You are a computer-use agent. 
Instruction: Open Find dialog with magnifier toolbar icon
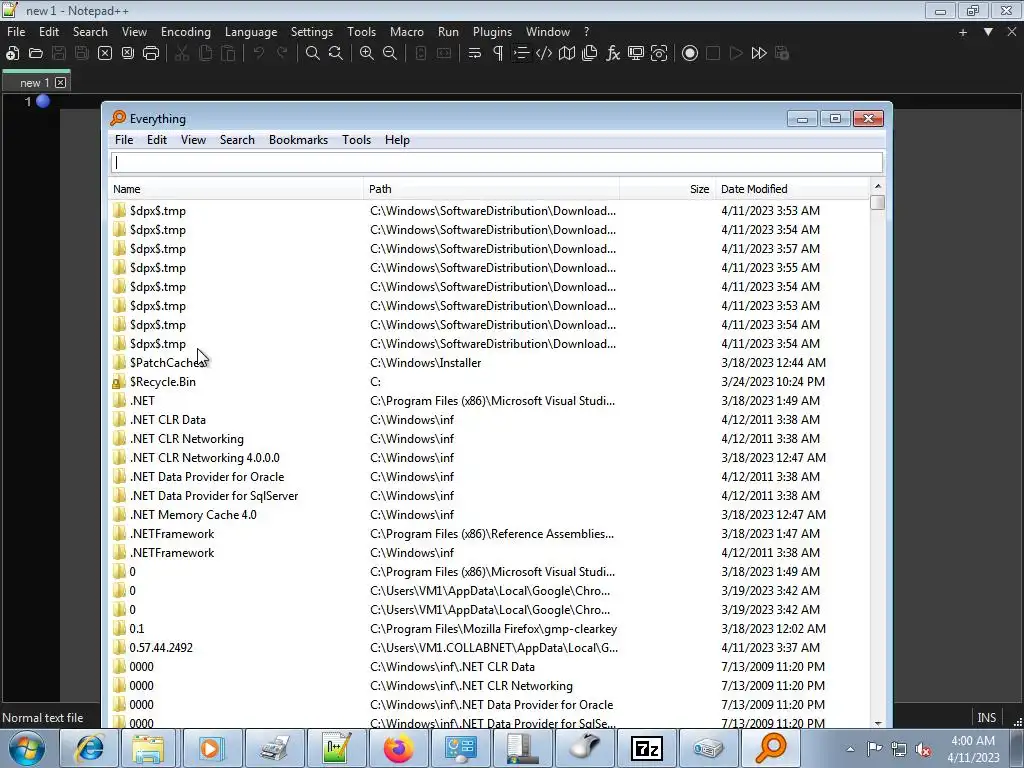(313, 54)
